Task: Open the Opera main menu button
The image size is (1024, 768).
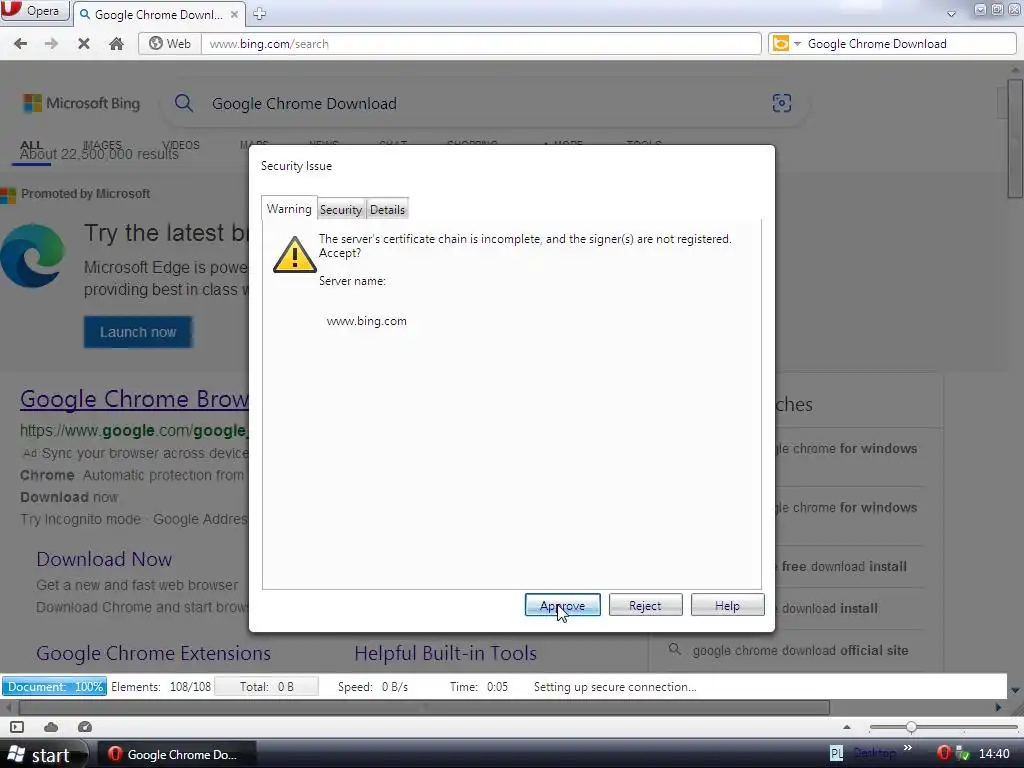Action: coord(34,11)
